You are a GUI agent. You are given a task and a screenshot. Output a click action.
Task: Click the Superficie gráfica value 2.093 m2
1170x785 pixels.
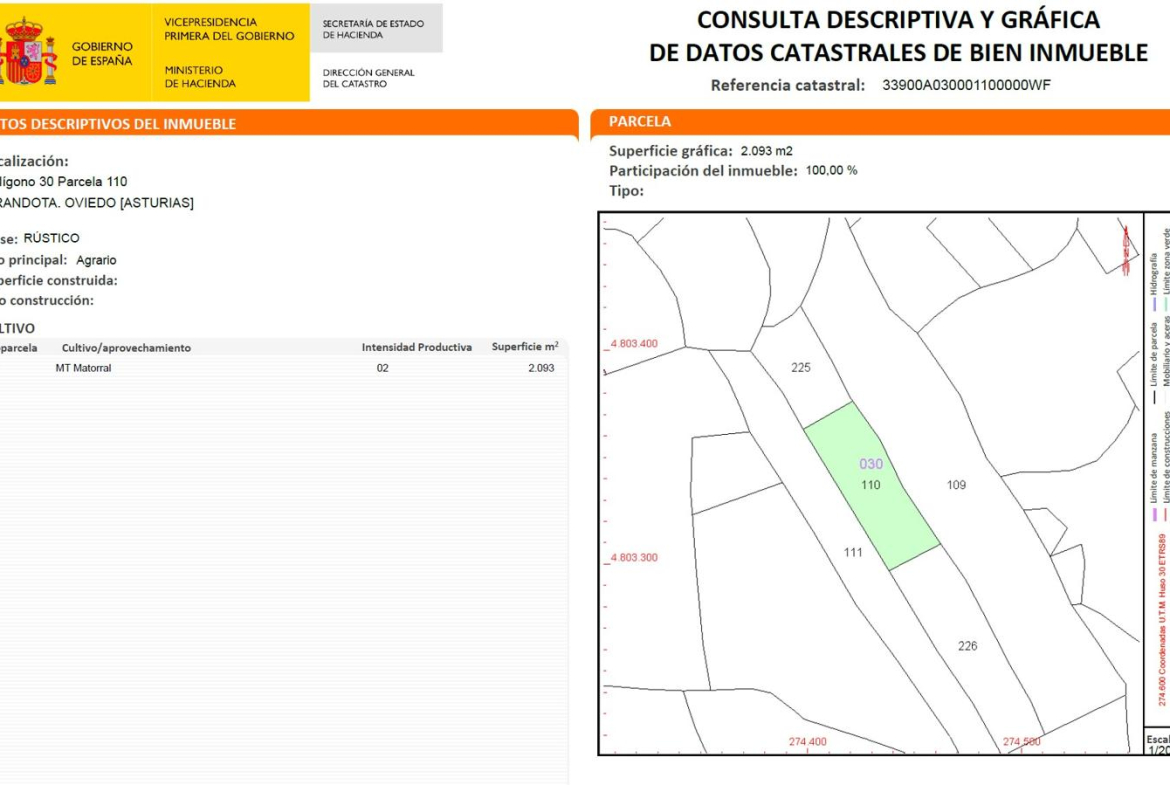click(x=766, y=151)
